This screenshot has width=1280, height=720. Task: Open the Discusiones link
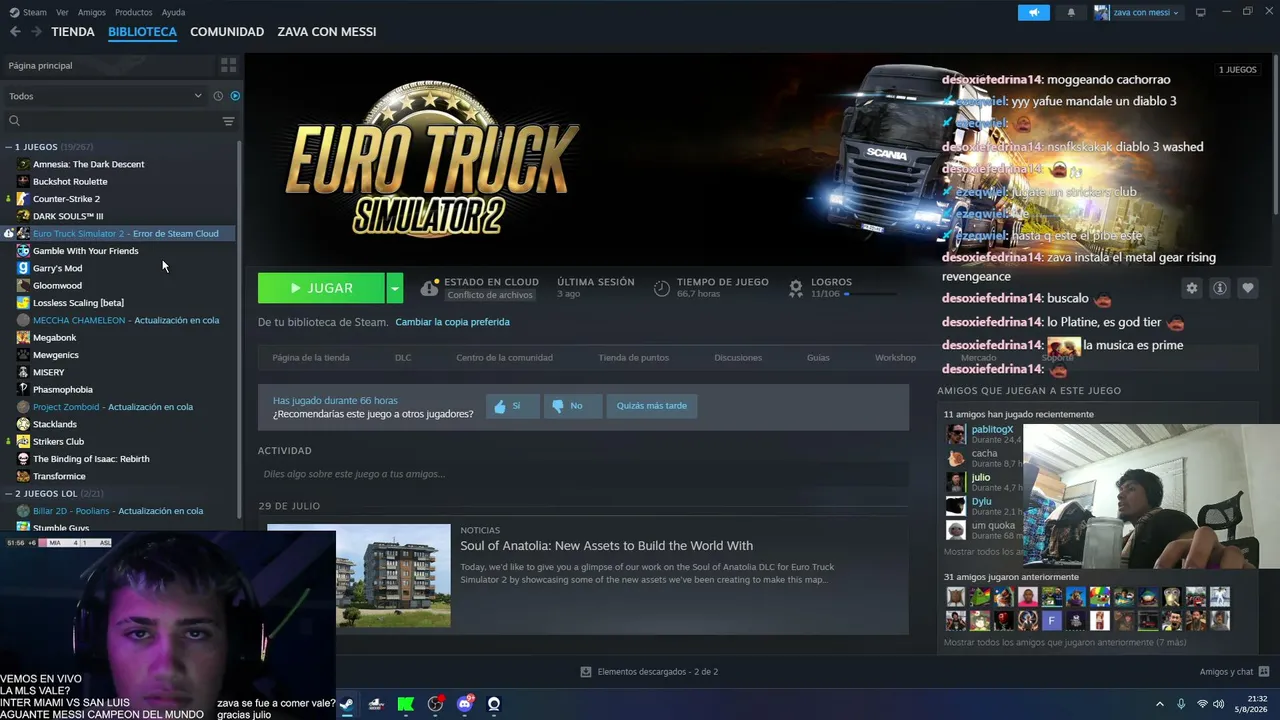(738, 357)
